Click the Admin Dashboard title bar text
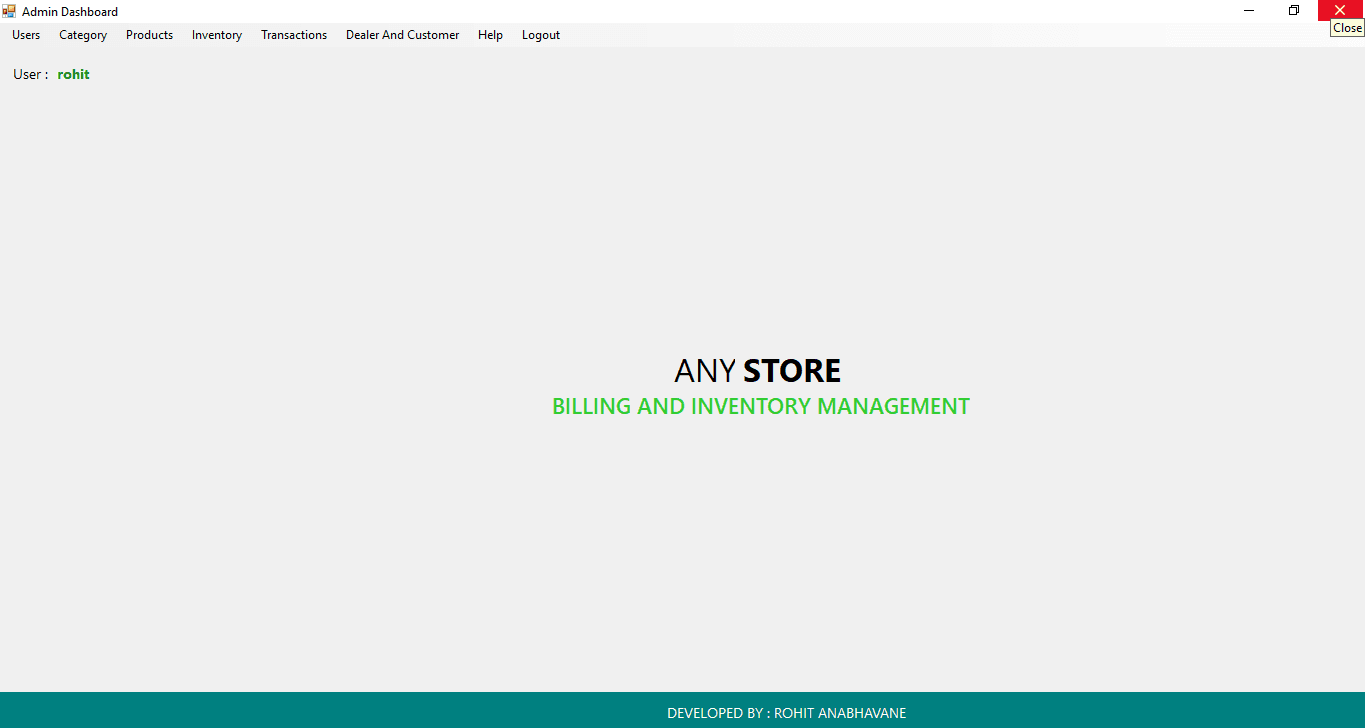This screenshot has height=728, width=1366. tap(71, 11)
